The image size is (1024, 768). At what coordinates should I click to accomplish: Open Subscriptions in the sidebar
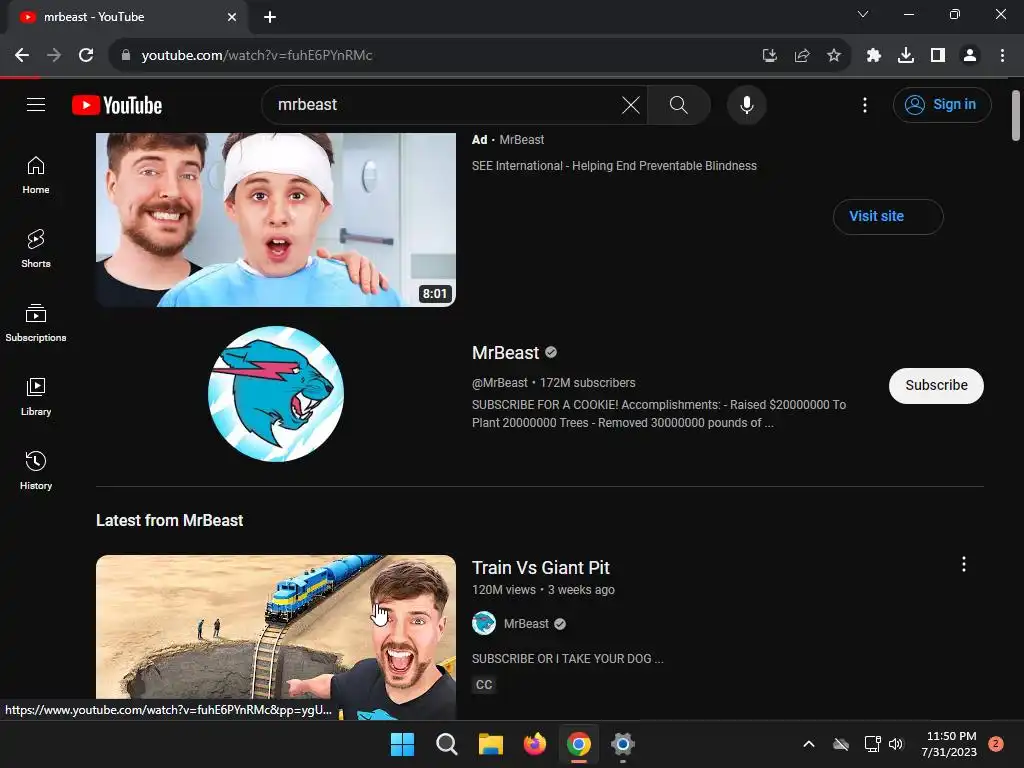[x=36, y=323]
